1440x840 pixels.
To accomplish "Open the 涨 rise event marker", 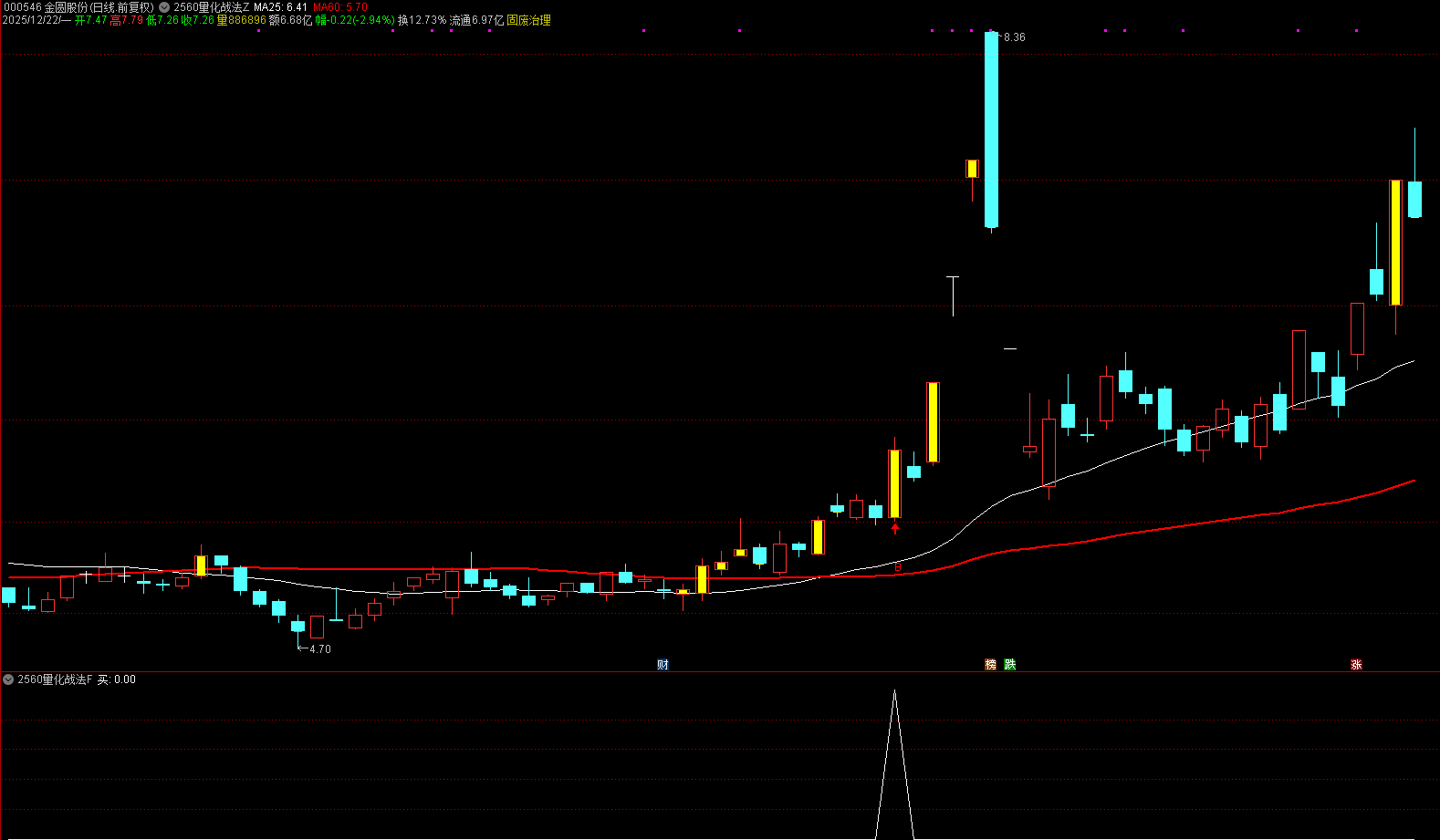I will tap(1356, 665).
